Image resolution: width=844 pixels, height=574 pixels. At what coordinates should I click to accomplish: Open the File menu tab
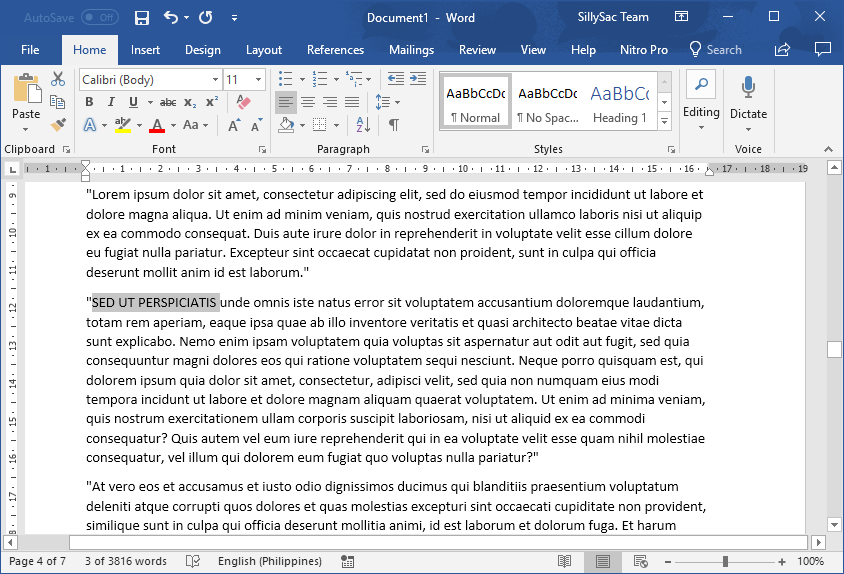coord(30,50)
